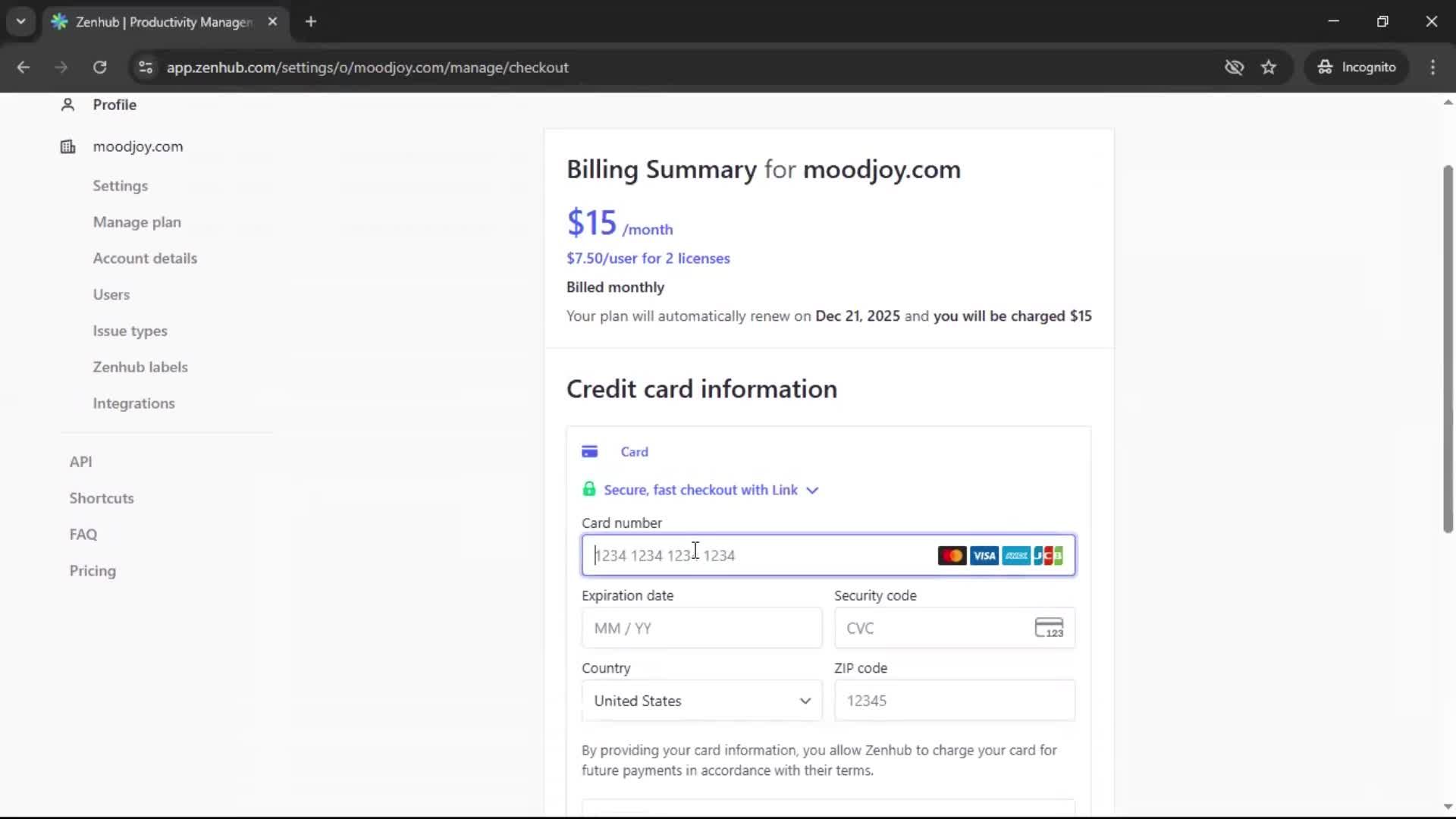The height and width of the screenshot is (819, 1456).
Task: Click the bookmark star icon
Action: click(x=1269, y=67)
